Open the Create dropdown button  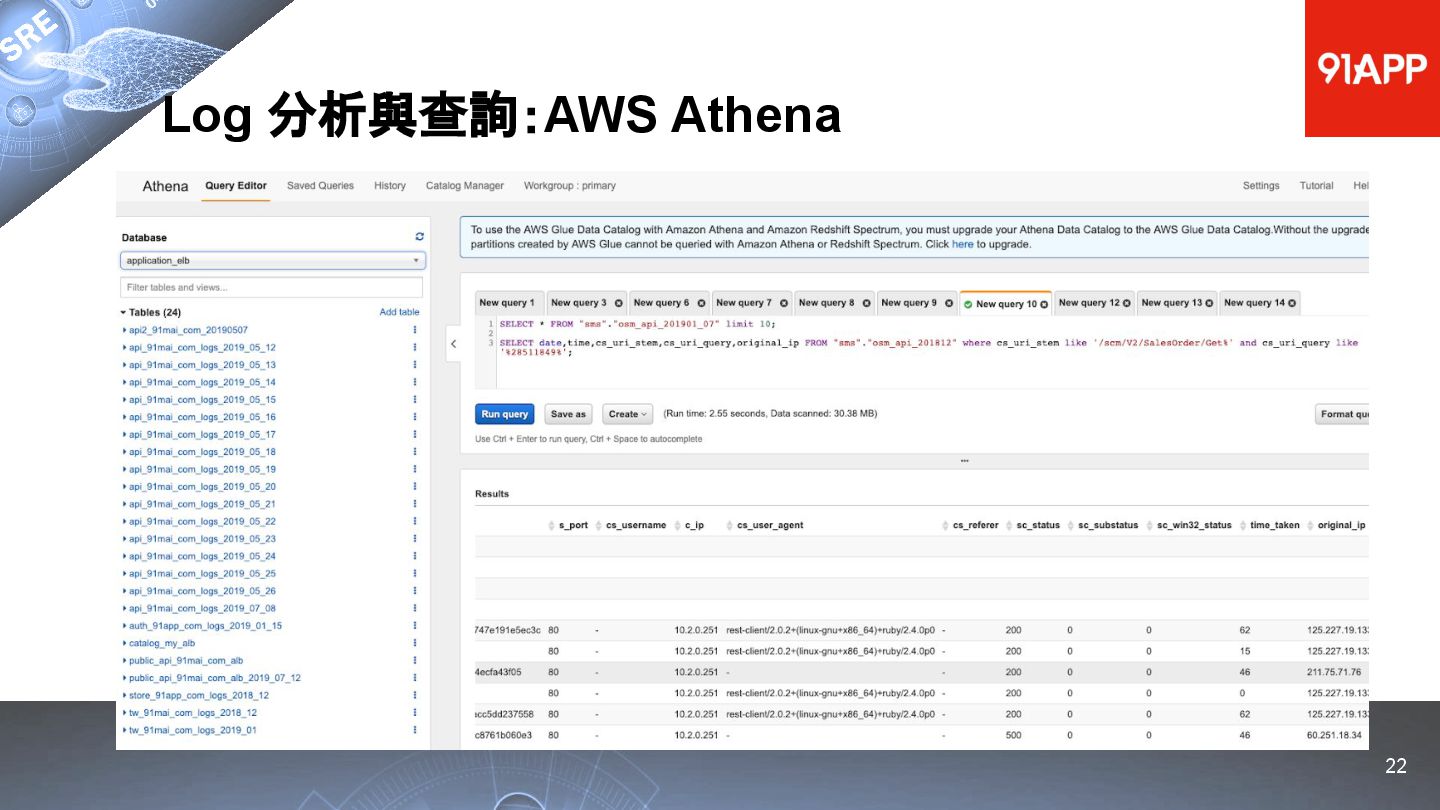(627, 414)
